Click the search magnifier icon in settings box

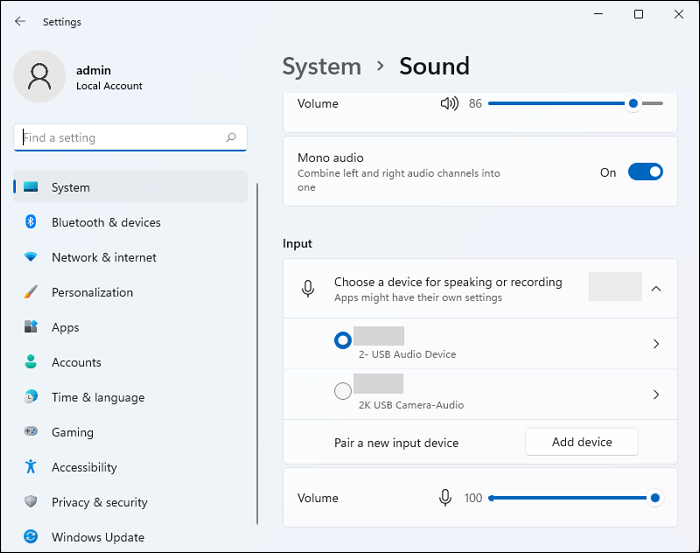pos(231,138)
